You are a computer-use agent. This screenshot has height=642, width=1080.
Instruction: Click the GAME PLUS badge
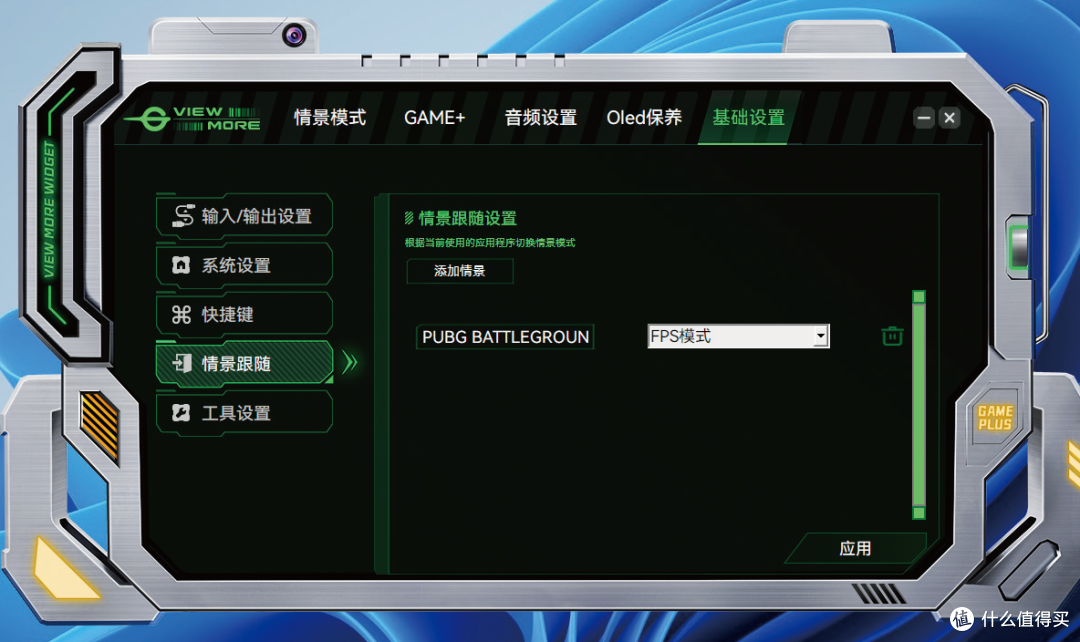pos(995,417)
